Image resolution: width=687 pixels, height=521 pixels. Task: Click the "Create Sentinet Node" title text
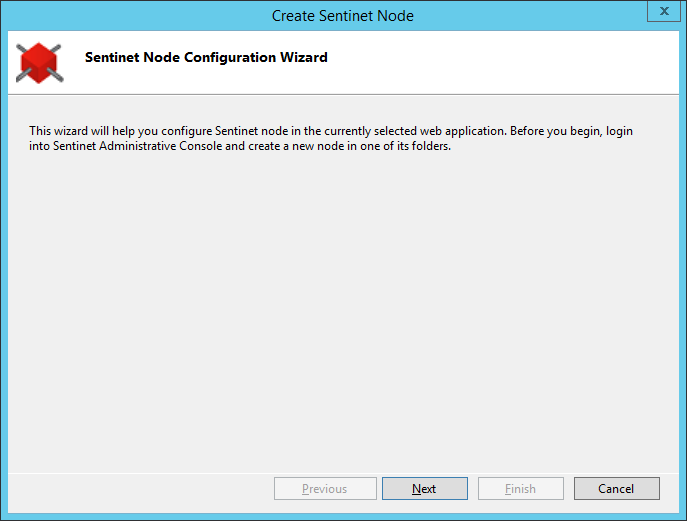[343, 15]
